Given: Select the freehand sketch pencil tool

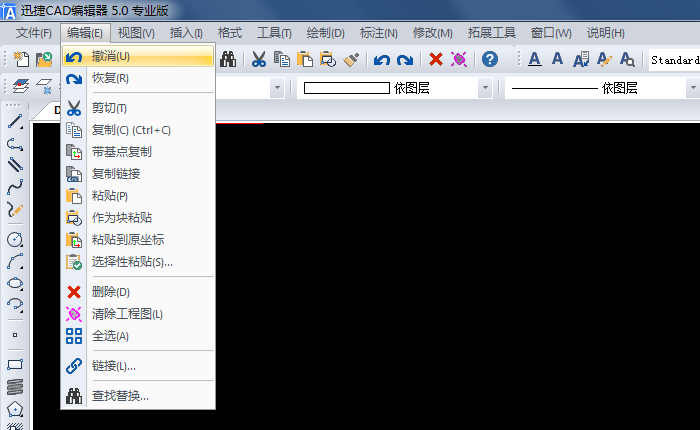Looking at the screenshot, I should [15, 209].
